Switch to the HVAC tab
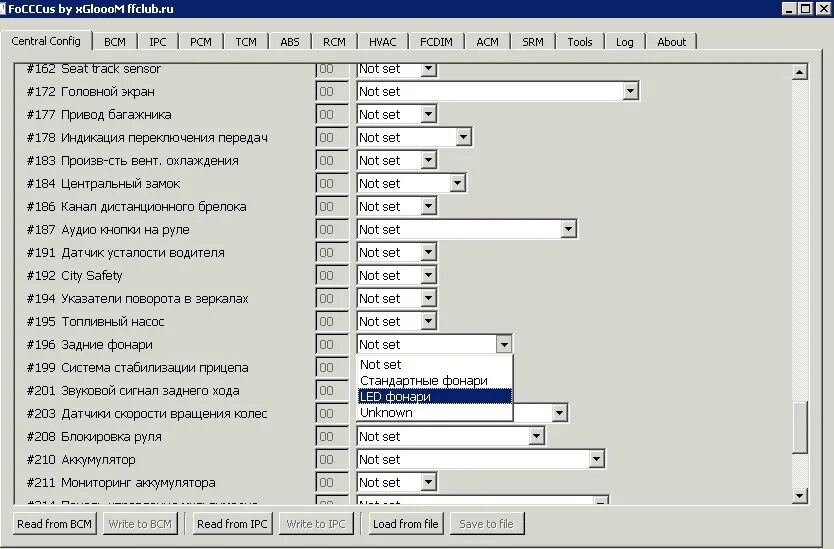The width and height of the screenshot is (834, 549). (x=382, y=42)
